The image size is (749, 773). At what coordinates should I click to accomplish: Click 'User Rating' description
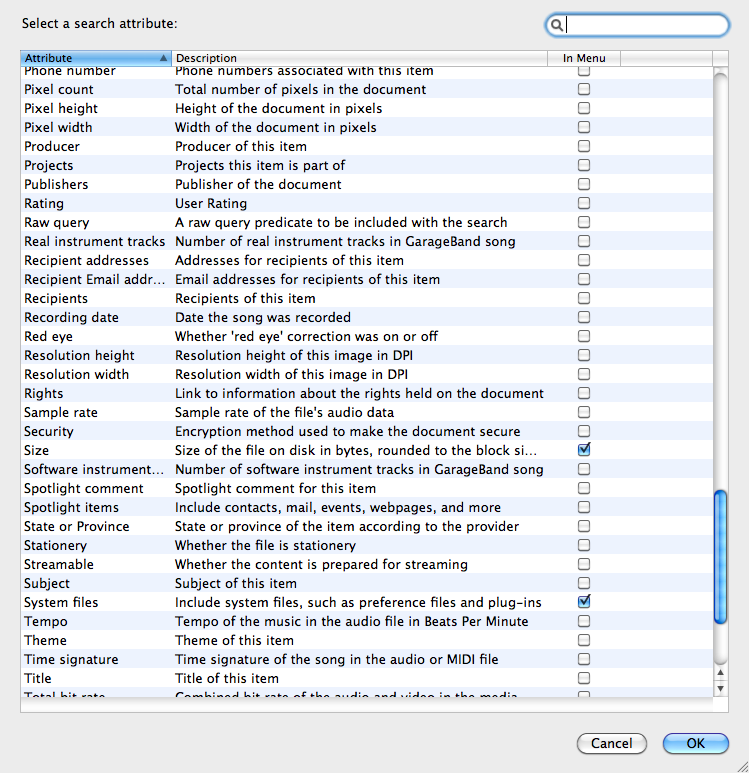tap(211, 203)
